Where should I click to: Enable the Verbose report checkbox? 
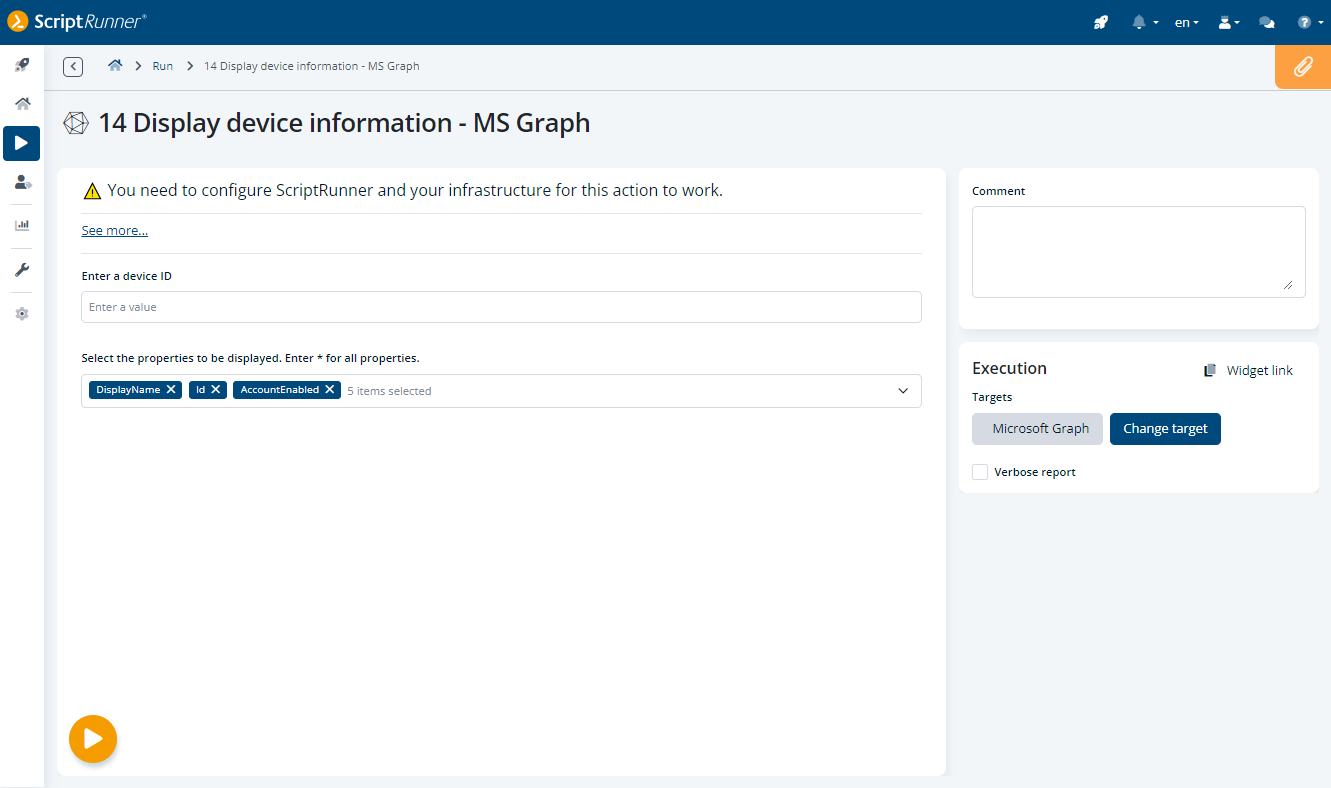980,472
